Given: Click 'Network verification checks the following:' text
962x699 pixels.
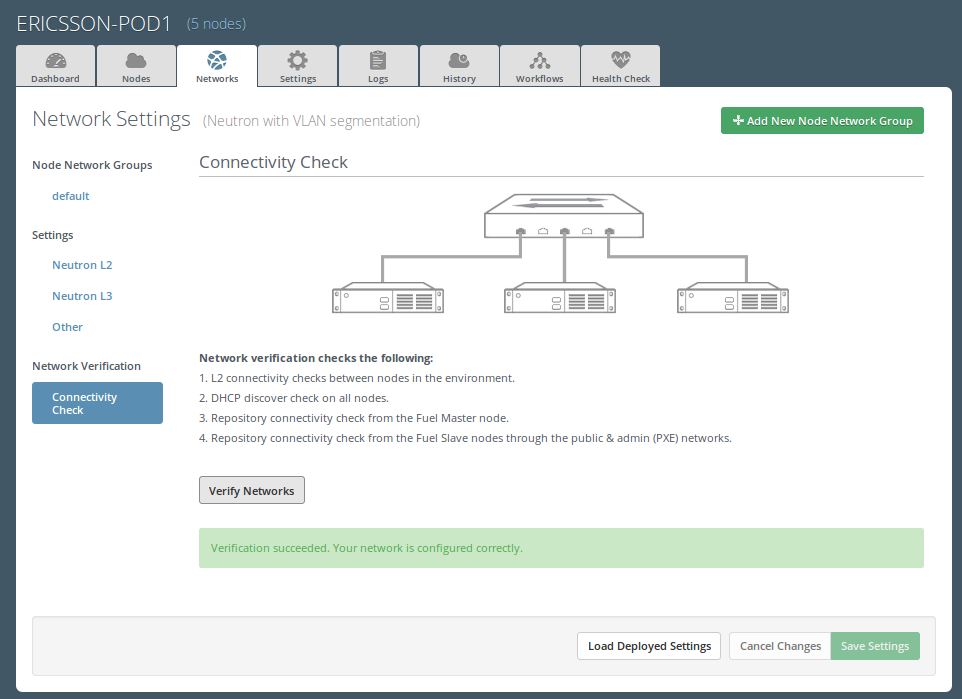Looking at the screenshot, I should coord(316,358).
